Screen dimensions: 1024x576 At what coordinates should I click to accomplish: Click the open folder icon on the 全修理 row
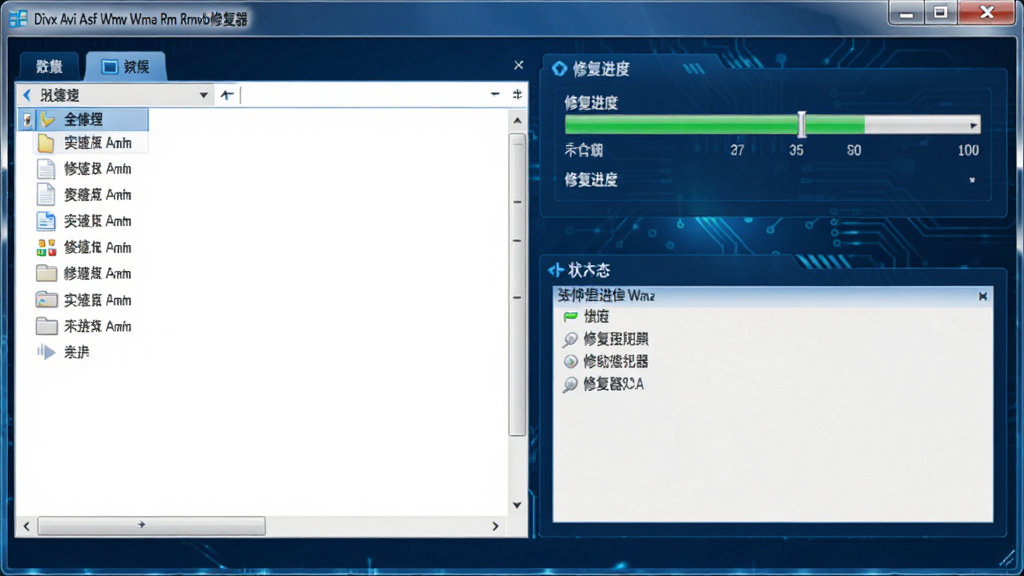[x=47, y=120]
